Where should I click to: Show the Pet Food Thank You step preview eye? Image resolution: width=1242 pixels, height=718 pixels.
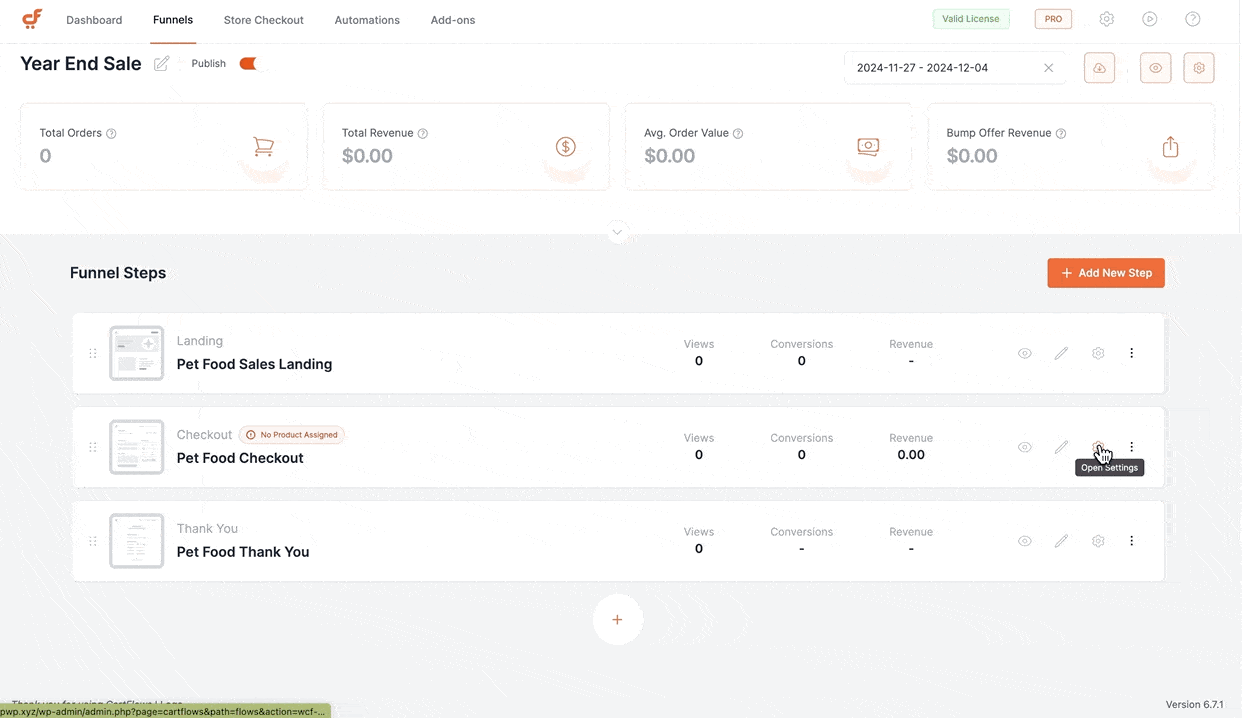click(x=1024, y=541)
